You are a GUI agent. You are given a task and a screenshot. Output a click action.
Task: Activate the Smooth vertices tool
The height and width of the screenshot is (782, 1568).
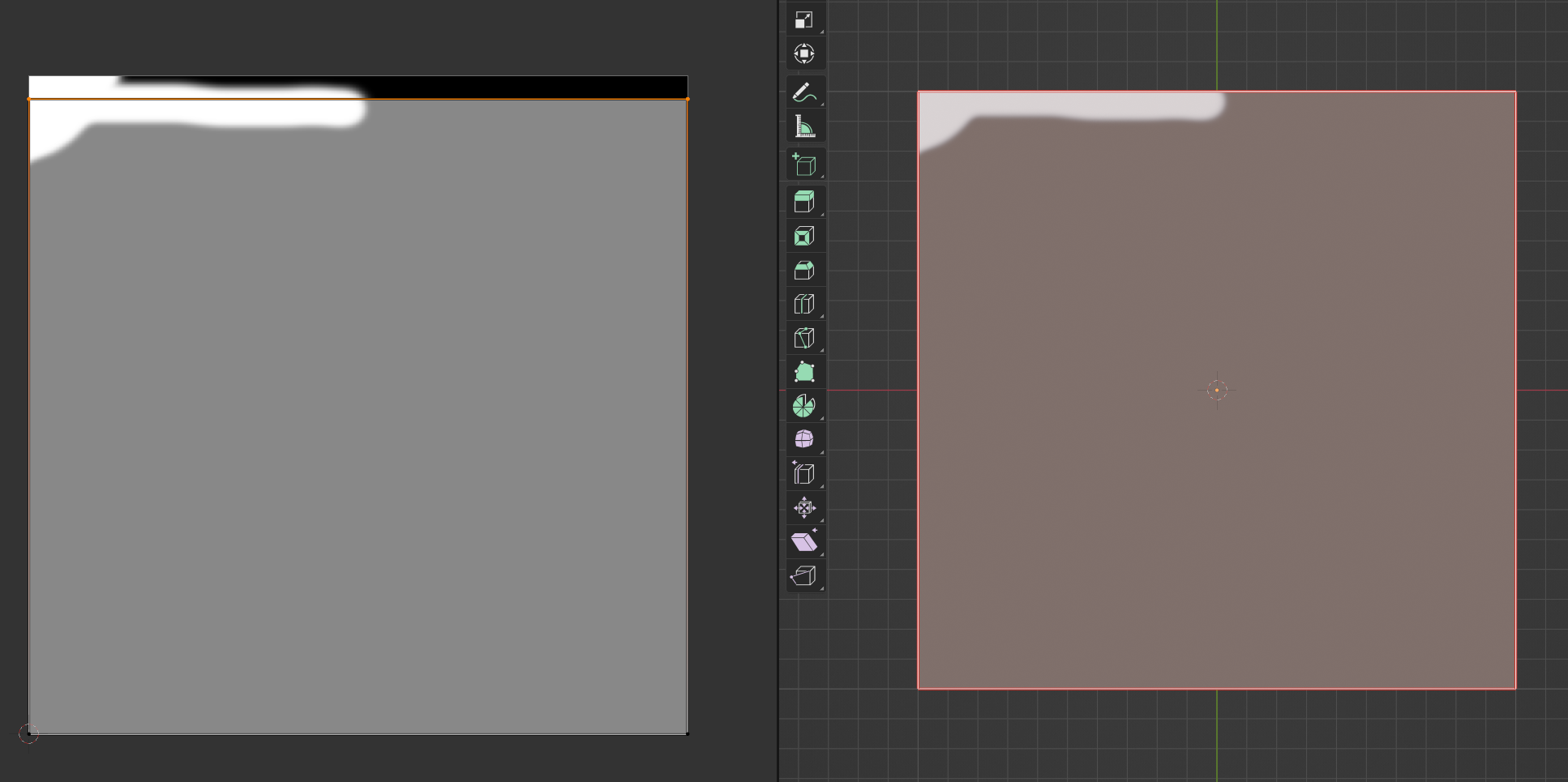(x=804, y=439)
